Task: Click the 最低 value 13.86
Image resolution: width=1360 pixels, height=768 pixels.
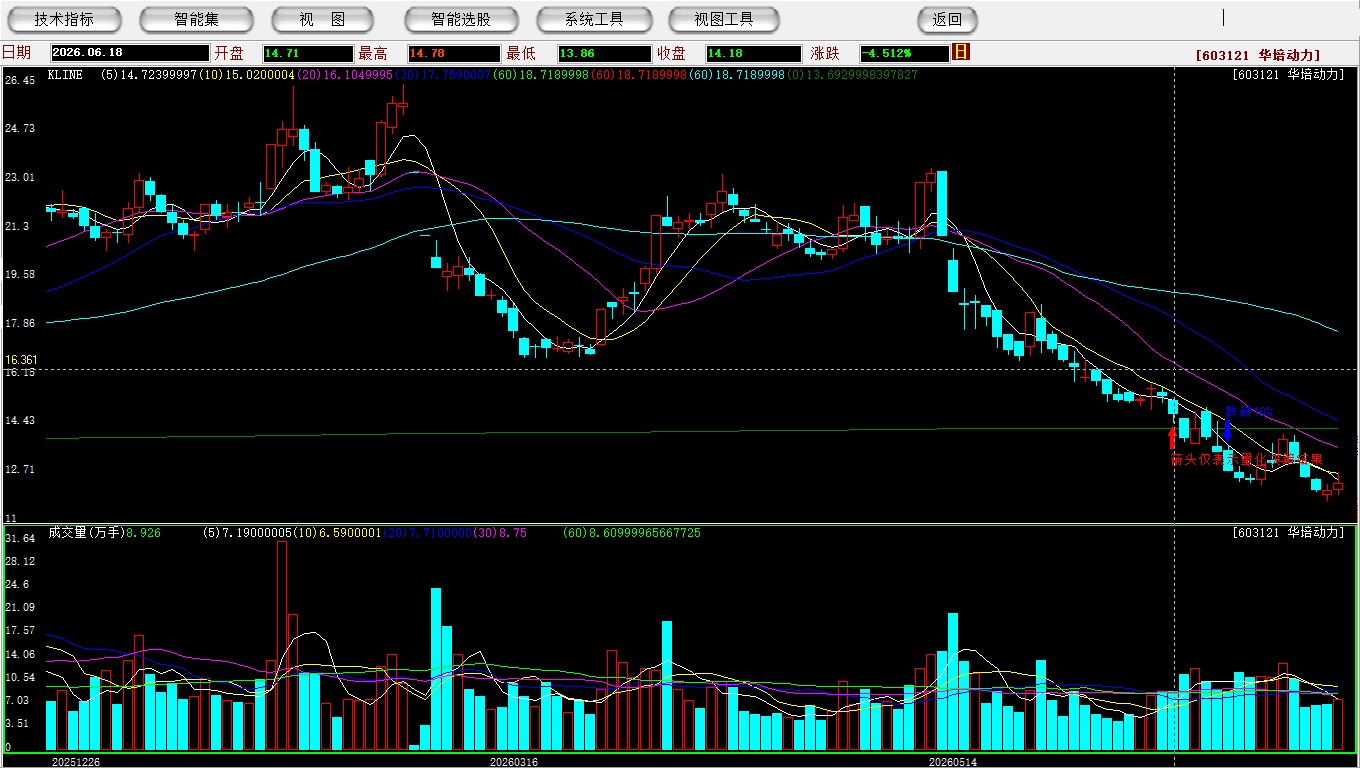Action: click(605, 53)
